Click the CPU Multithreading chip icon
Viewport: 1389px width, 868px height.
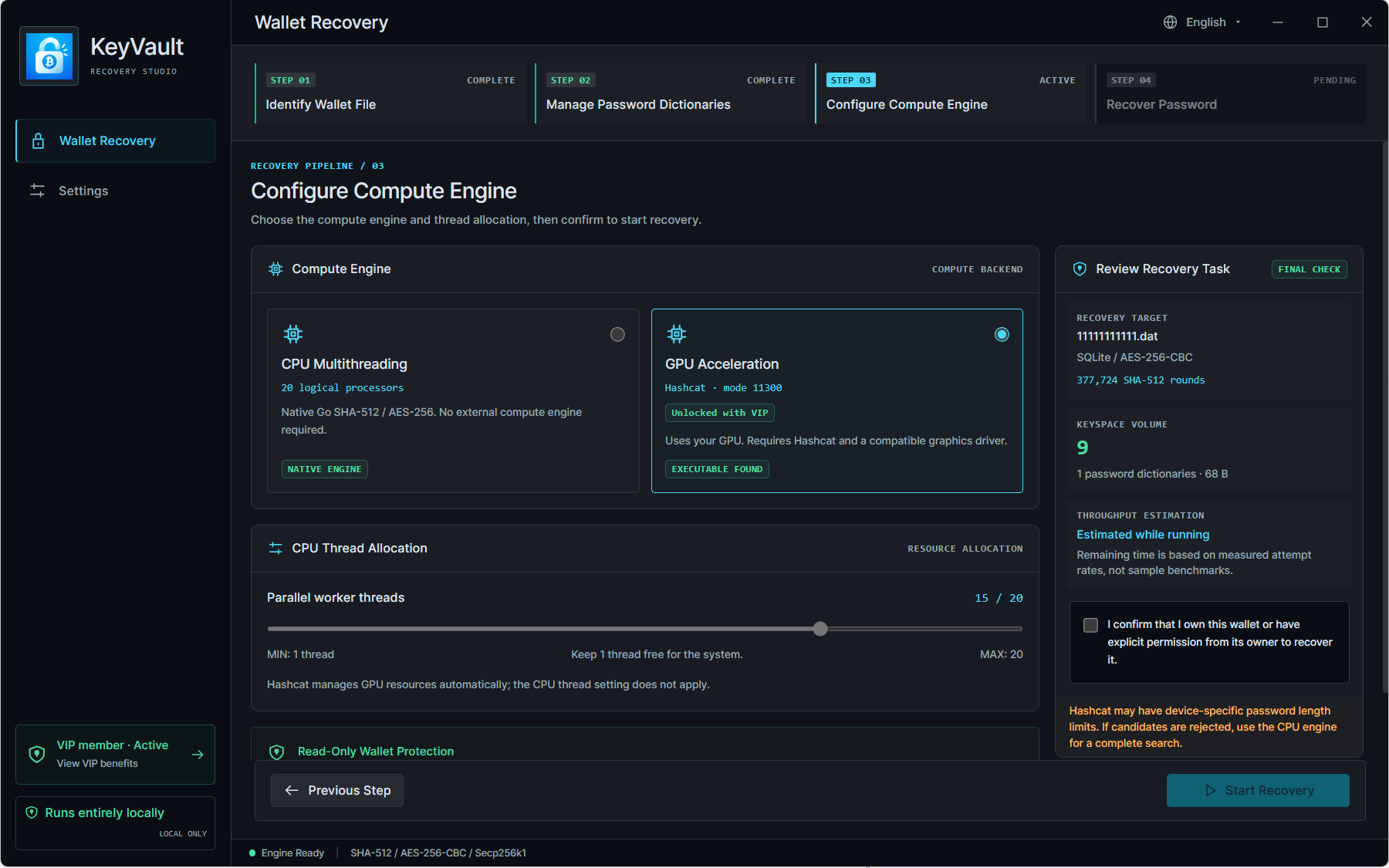(x=293, y=334)
